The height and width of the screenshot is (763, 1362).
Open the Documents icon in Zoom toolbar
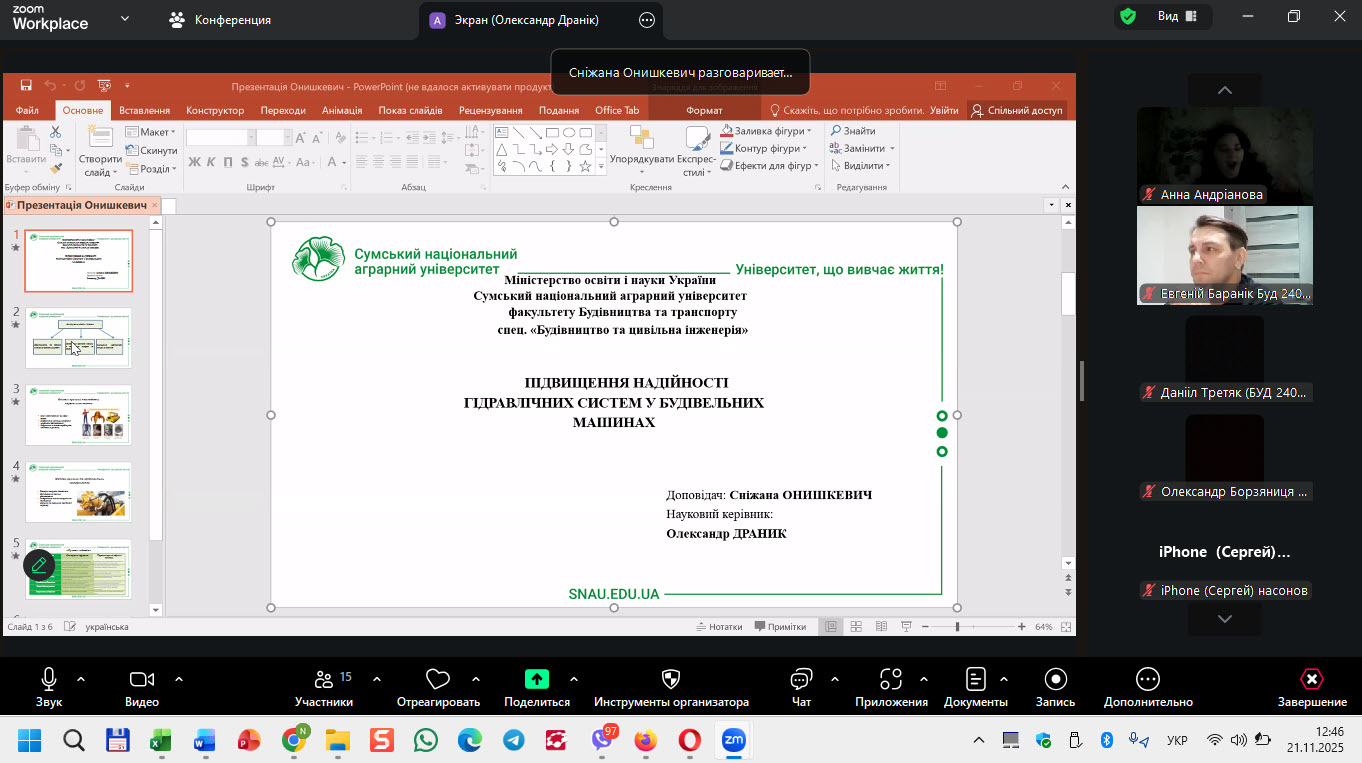pos(975,680)
